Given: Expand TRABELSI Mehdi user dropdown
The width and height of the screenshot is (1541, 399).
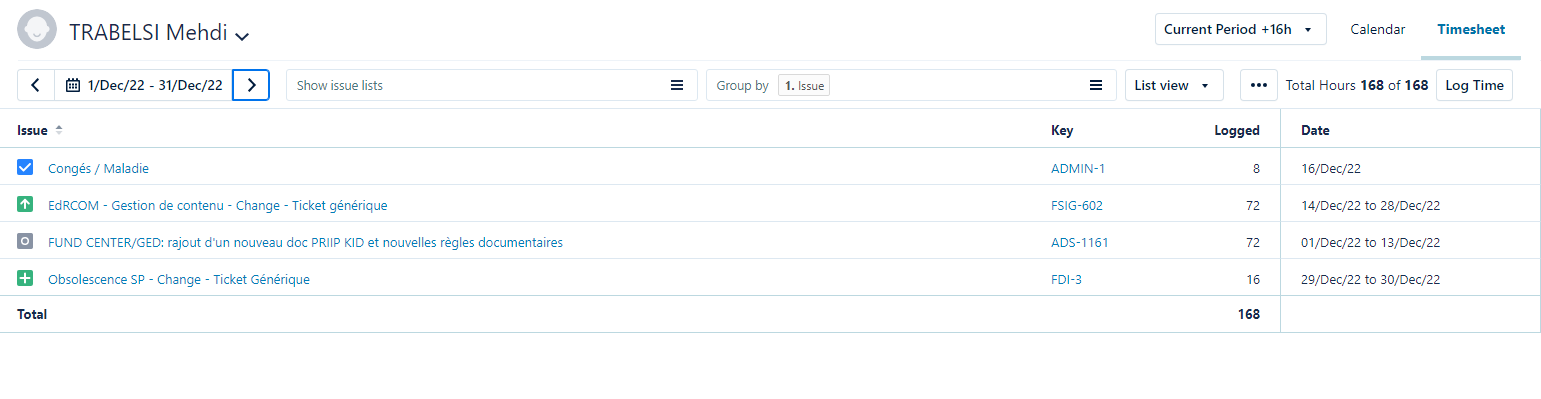Looking at the screenshot, I should click(x=241, y=35).
